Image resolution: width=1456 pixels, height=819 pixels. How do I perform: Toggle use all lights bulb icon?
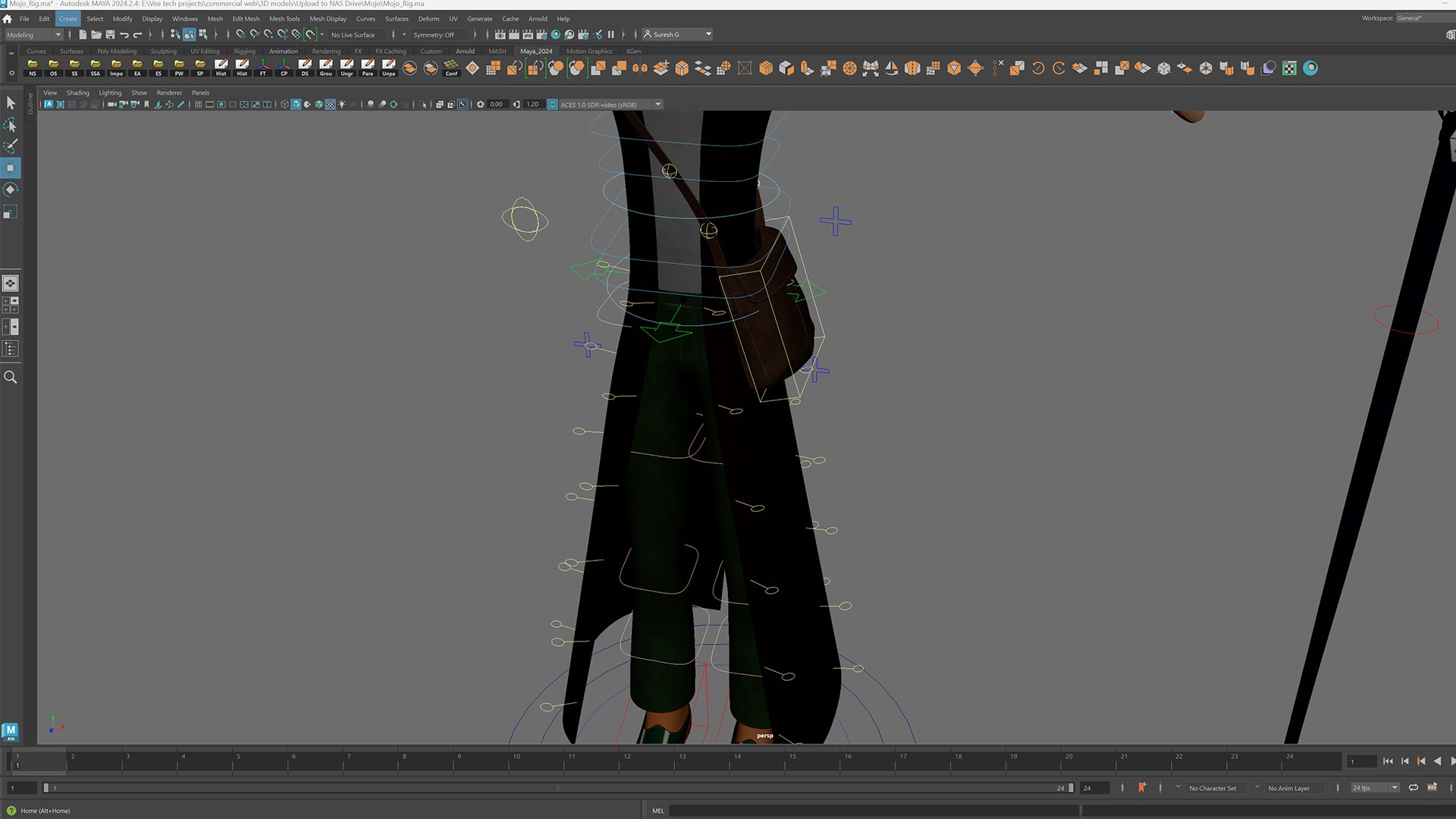click(342, 105)
